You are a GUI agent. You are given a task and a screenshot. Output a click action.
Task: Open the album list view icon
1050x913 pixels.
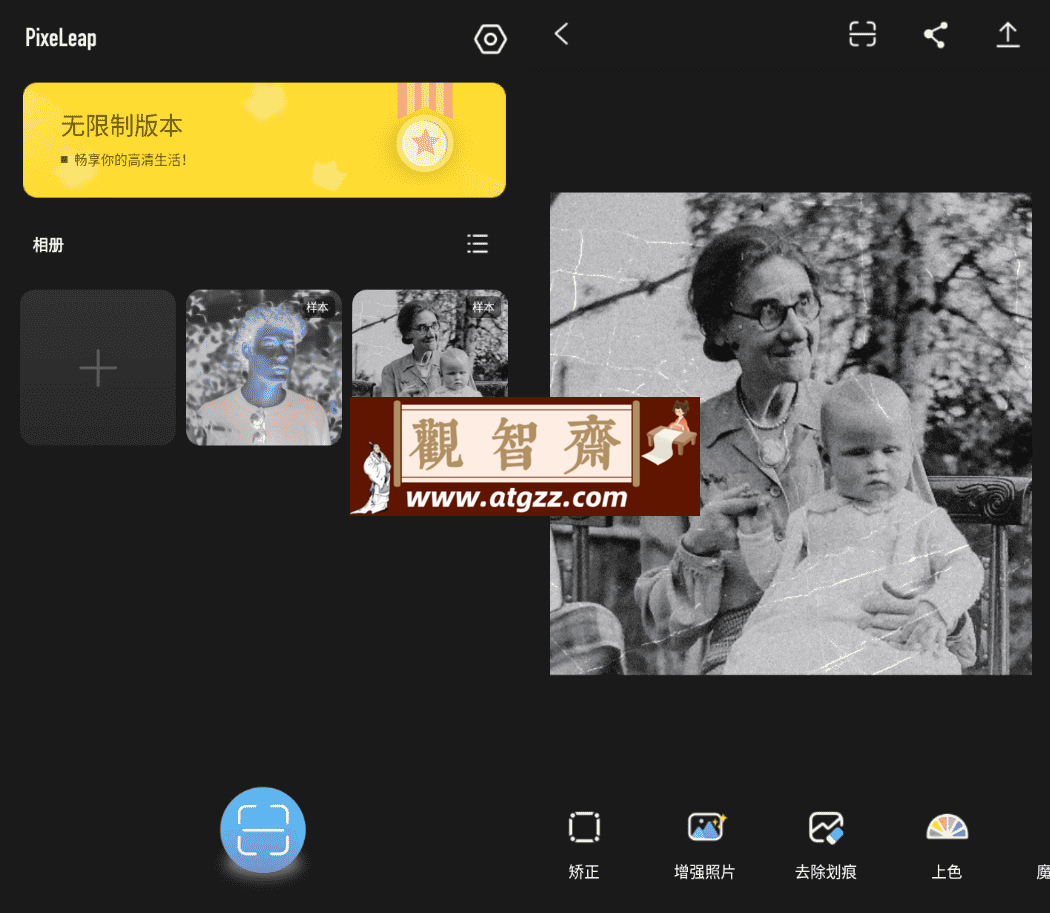477,244
